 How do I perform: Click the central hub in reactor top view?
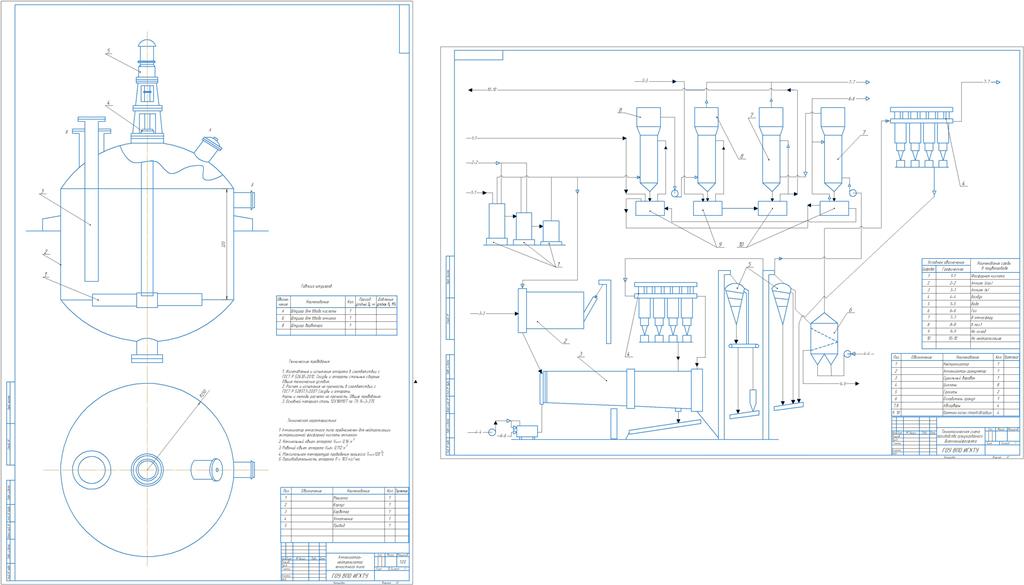tap(147, 469)
